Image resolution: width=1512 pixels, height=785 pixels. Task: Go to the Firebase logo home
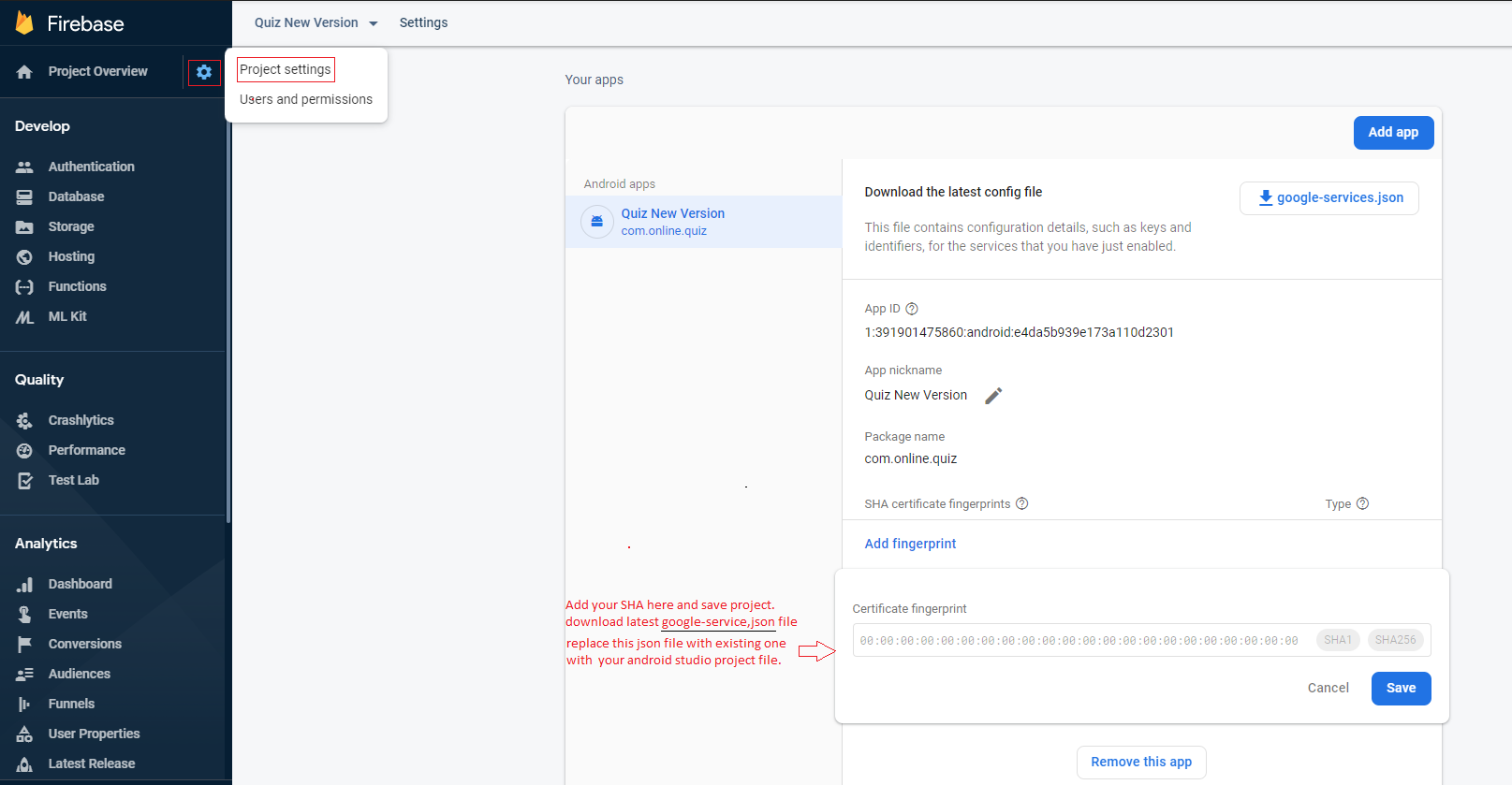click(69, 23)
